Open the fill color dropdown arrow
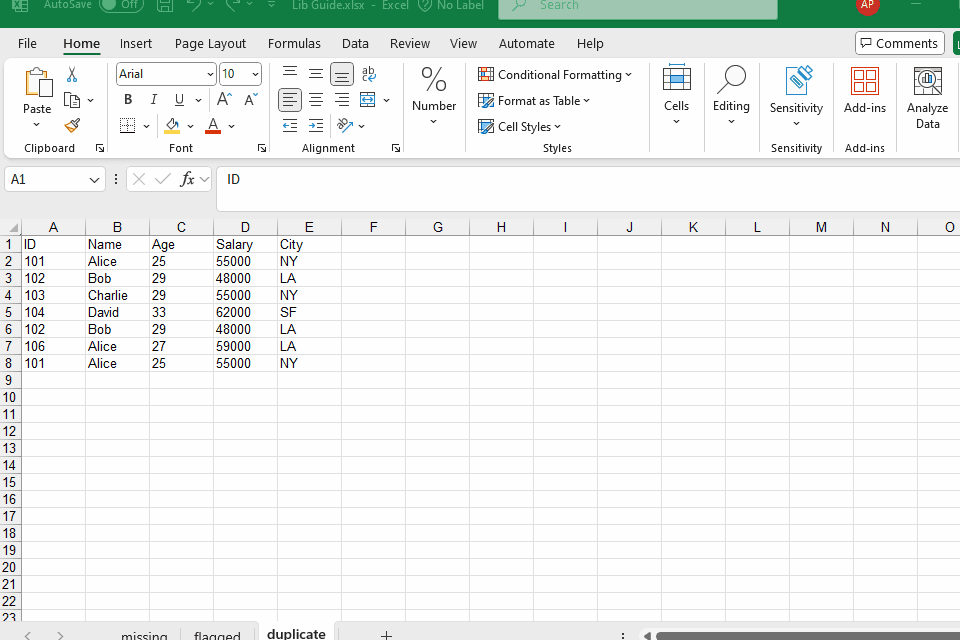 tap(190, 126)
